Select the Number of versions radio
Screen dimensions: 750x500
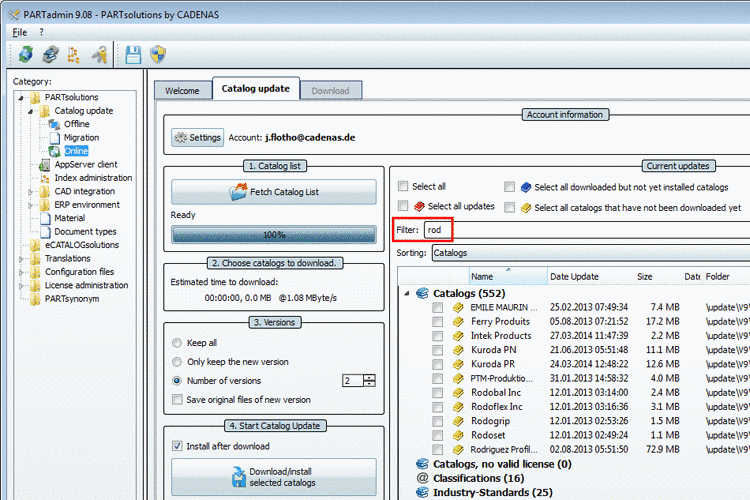[x=177, y=381]
